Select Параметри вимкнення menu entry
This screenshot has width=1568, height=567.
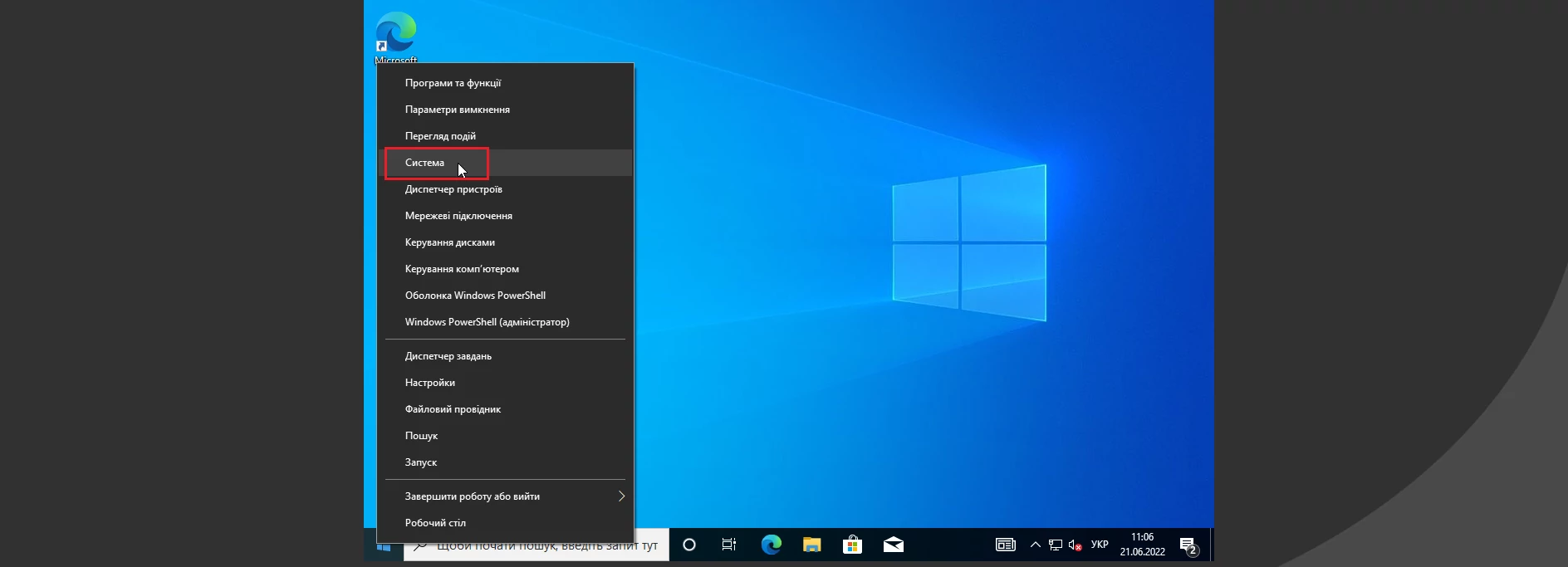505,110
